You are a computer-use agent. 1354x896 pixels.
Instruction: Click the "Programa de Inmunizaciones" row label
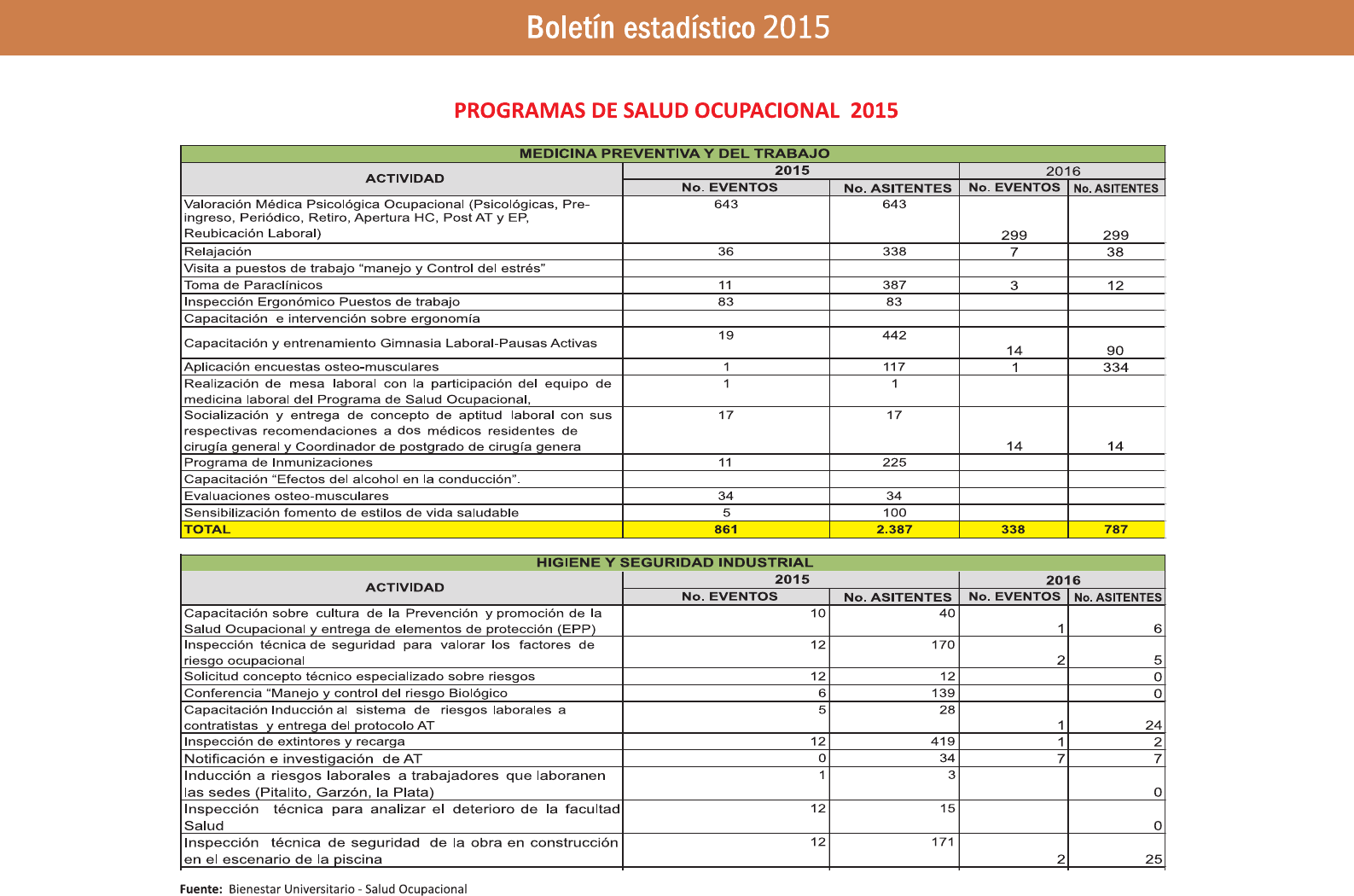click(x=278, y=463)
